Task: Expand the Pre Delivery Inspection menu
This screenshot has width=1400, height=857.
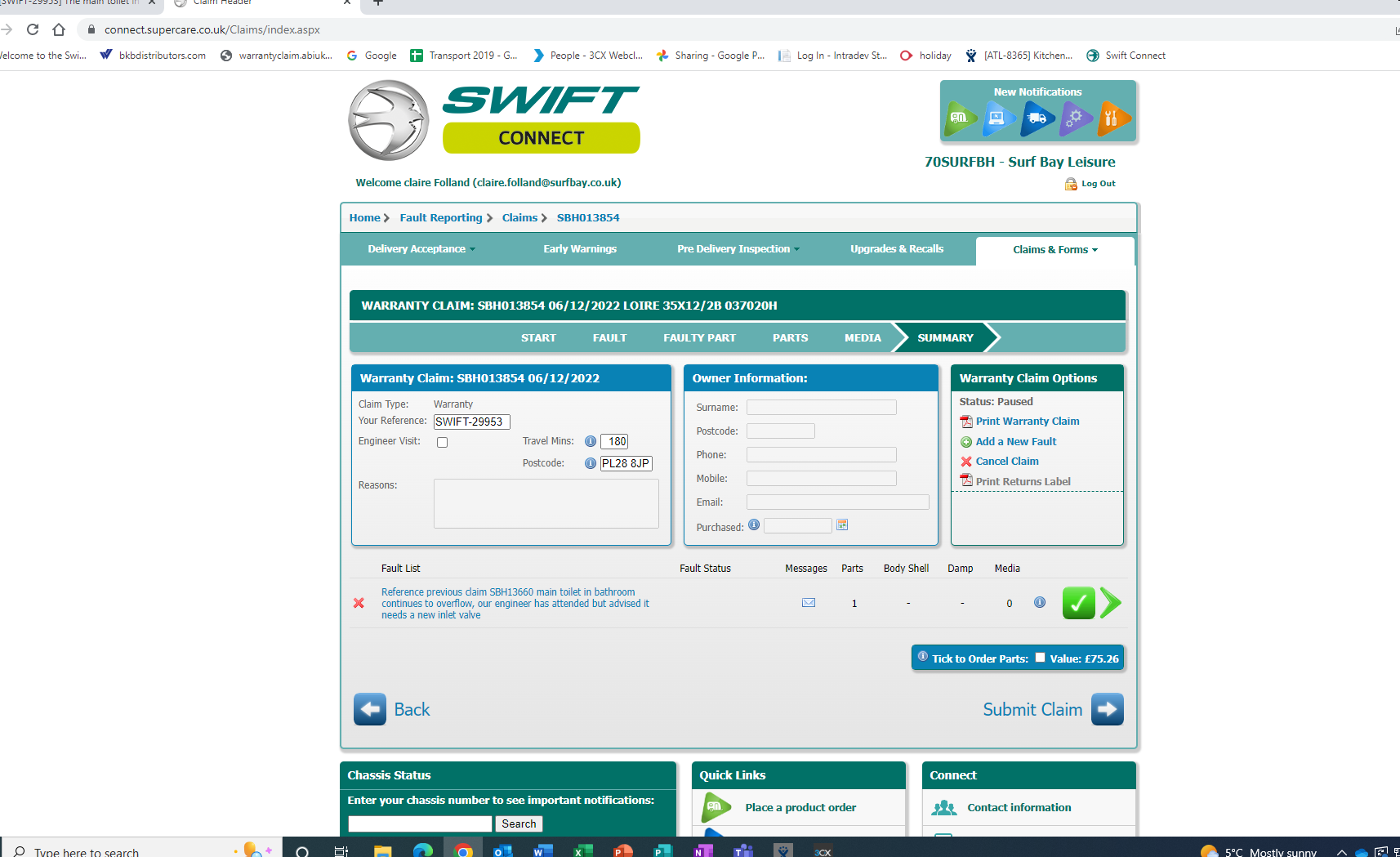Action: click(738, 249)
